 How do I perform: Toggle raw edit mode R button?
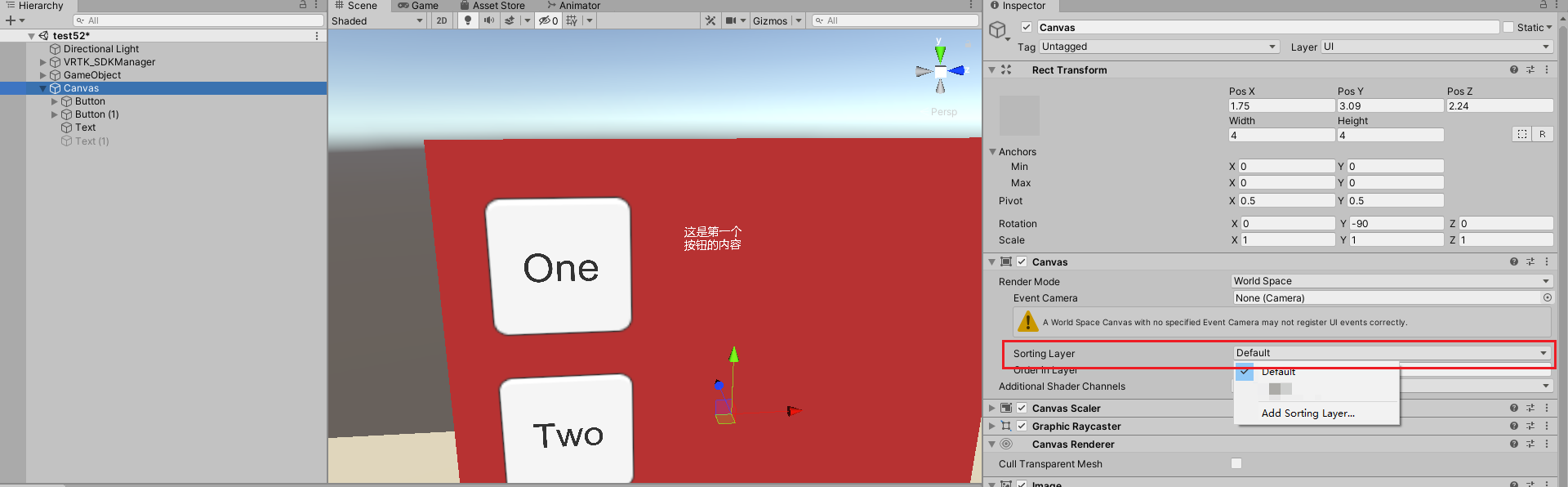coord(1543,134)
